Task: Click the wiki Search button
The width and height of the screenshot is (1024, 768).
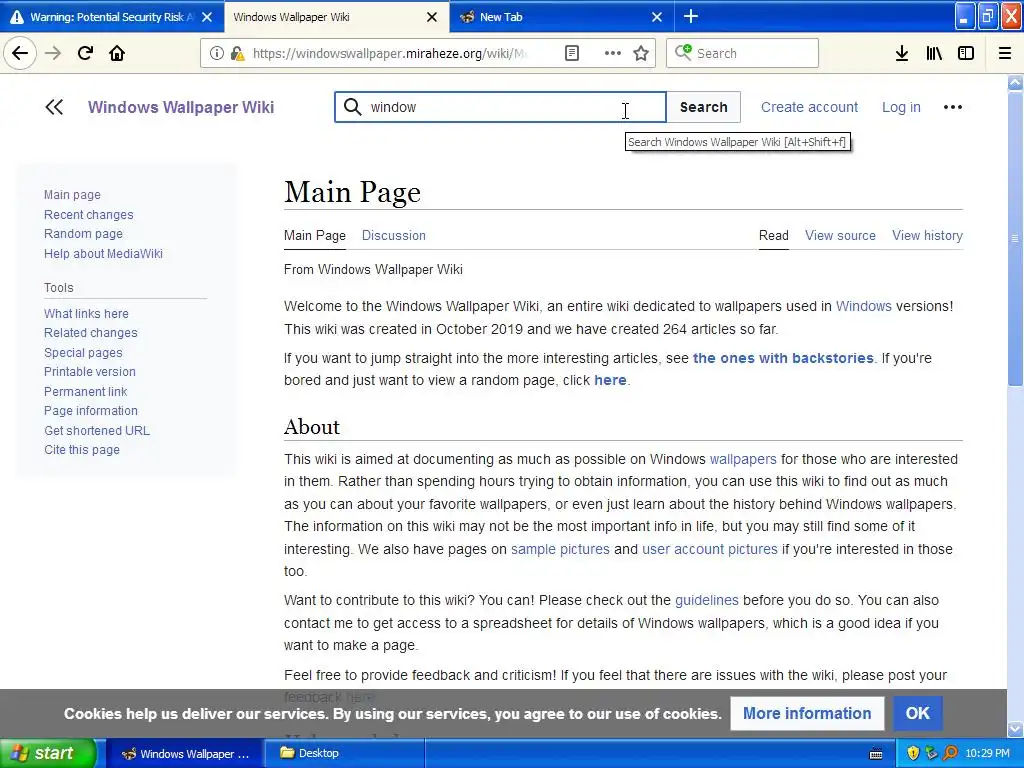Action: point(703,107)
